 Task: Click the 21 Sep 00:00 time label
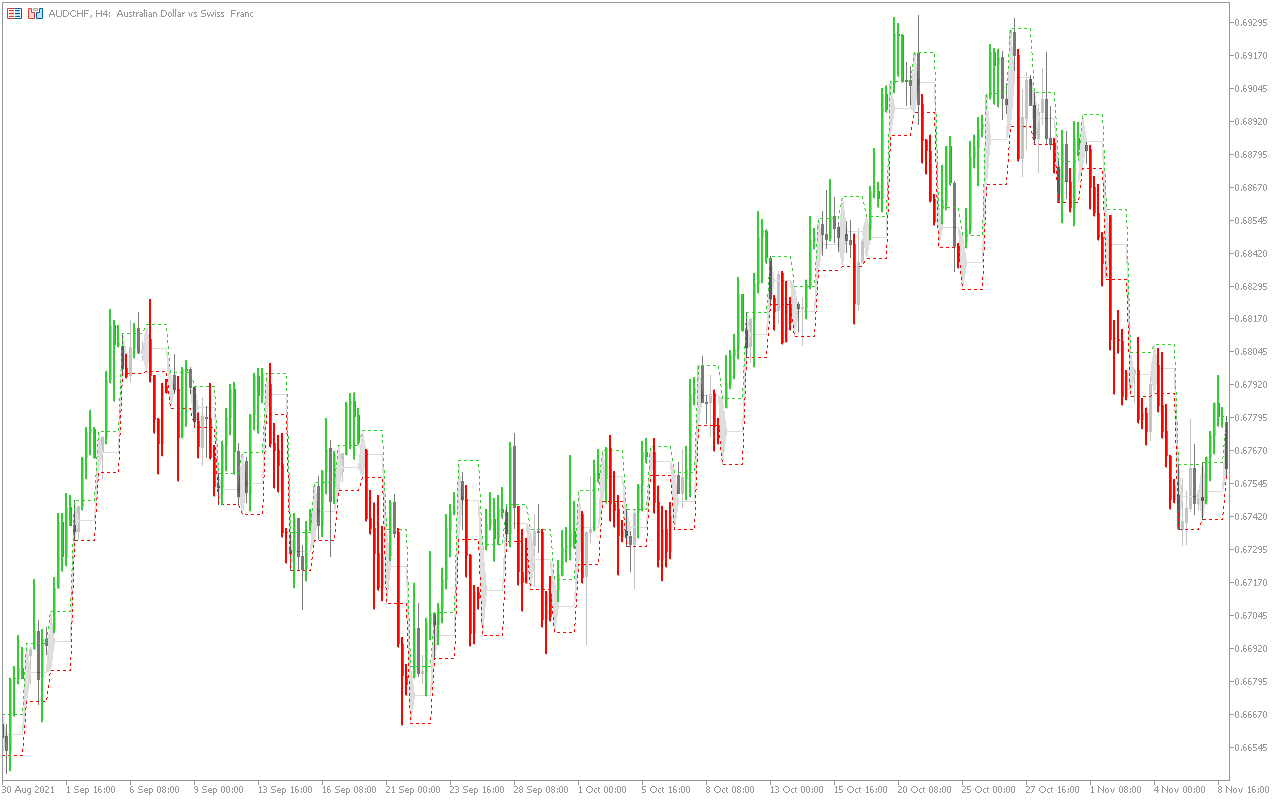(x=413, y=789)
